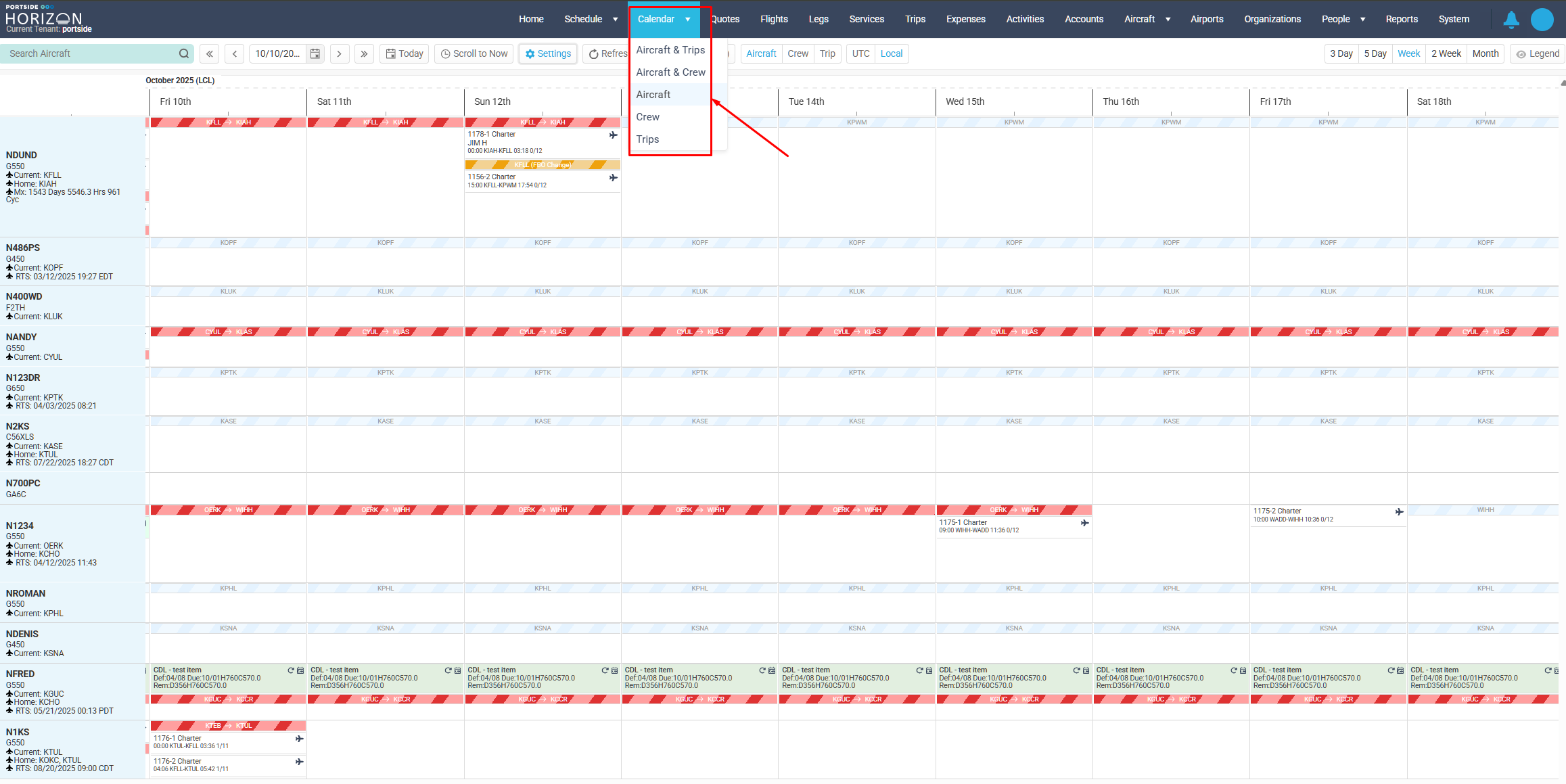Switch time display to Local
The height and width of the screenshot is (784, 1566).
coord(892,53)
